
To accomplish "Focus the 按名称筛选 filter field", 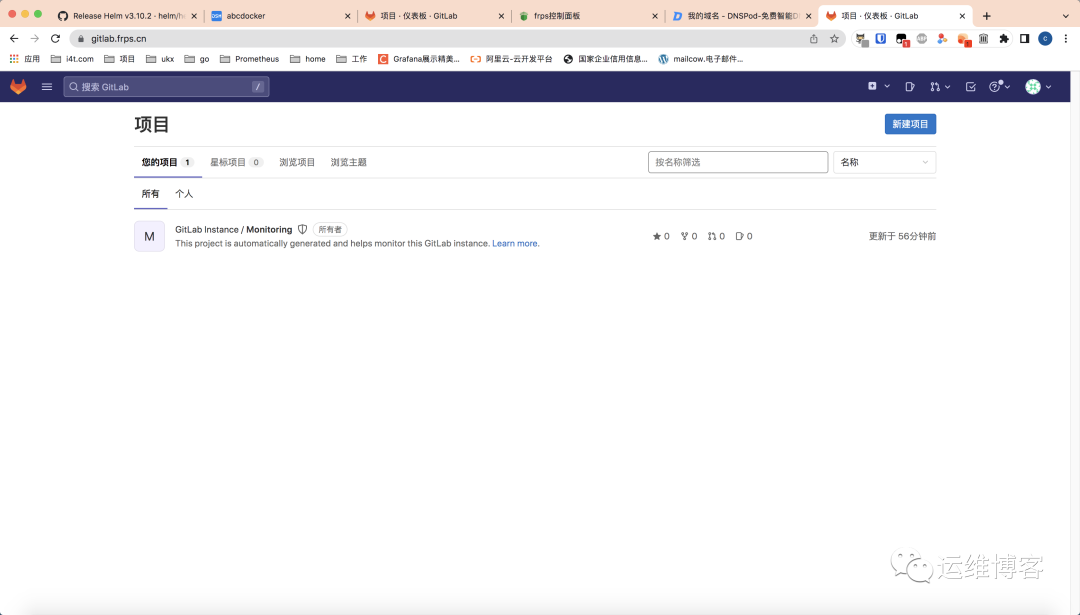I will click(x=738, y=162).
